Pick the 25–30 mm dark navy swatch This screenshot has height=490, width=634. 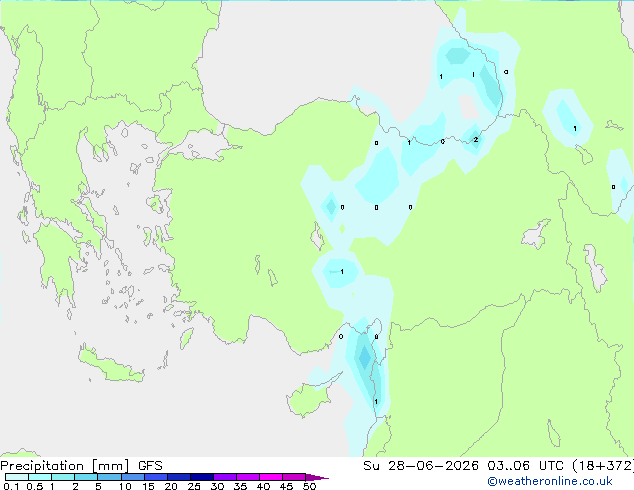point(202,477)
